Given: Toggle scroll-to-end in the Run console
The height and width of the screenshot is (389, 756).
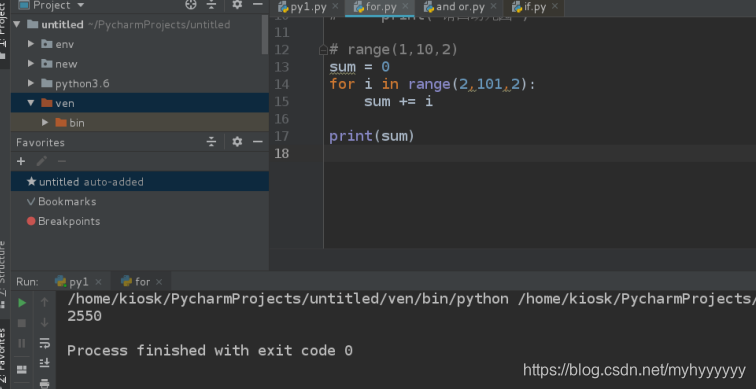Looking at the screenshot, I should (x=44, y=362).
